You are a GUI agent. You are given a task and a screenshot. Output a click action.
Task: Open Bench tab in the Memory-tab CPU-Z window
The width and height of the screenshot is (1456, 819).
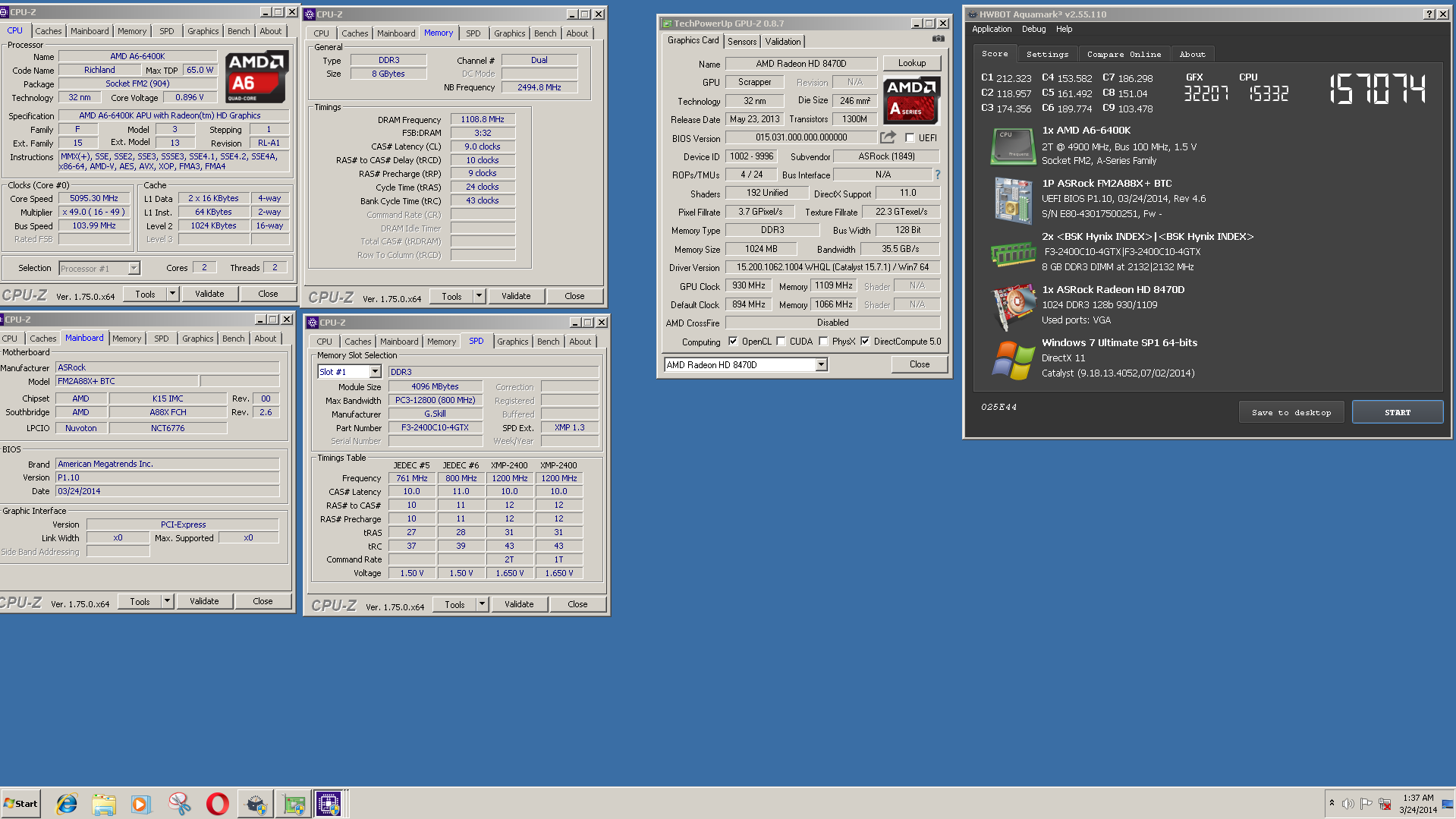click(x=545, y=33)
